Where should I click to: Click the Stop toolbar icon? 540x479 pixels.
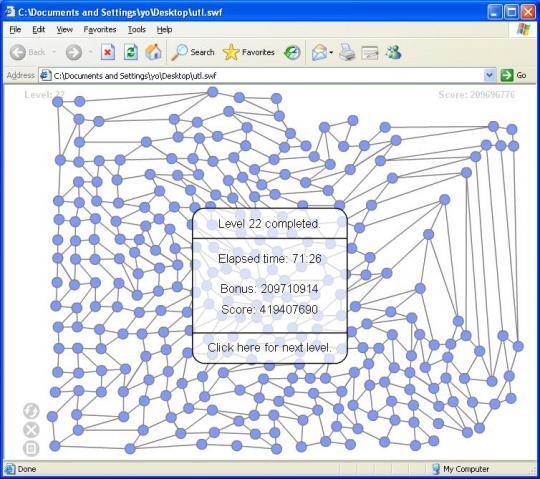pyautogui.click(x=108, y=52)
